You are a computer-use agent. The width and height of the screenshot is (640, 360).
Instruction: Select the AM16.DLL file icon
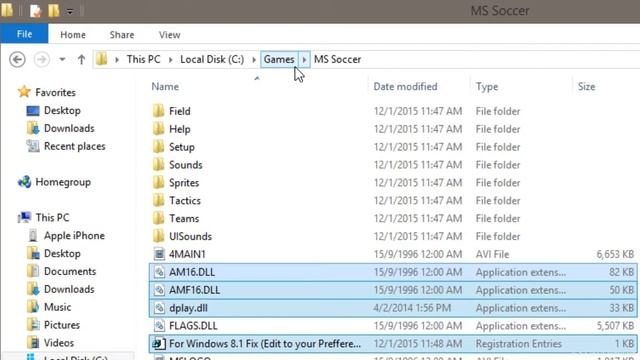[x=159, y=272]
